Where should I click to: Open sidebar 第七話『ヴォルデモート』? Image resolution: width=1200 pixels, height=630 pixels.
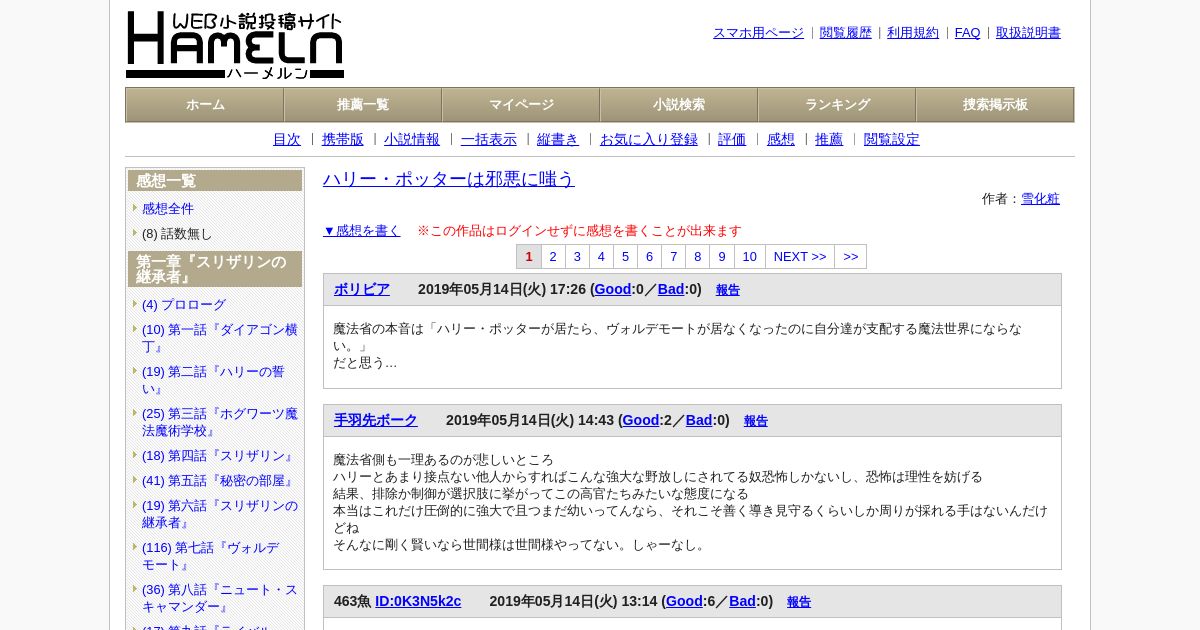coord(211,556)
